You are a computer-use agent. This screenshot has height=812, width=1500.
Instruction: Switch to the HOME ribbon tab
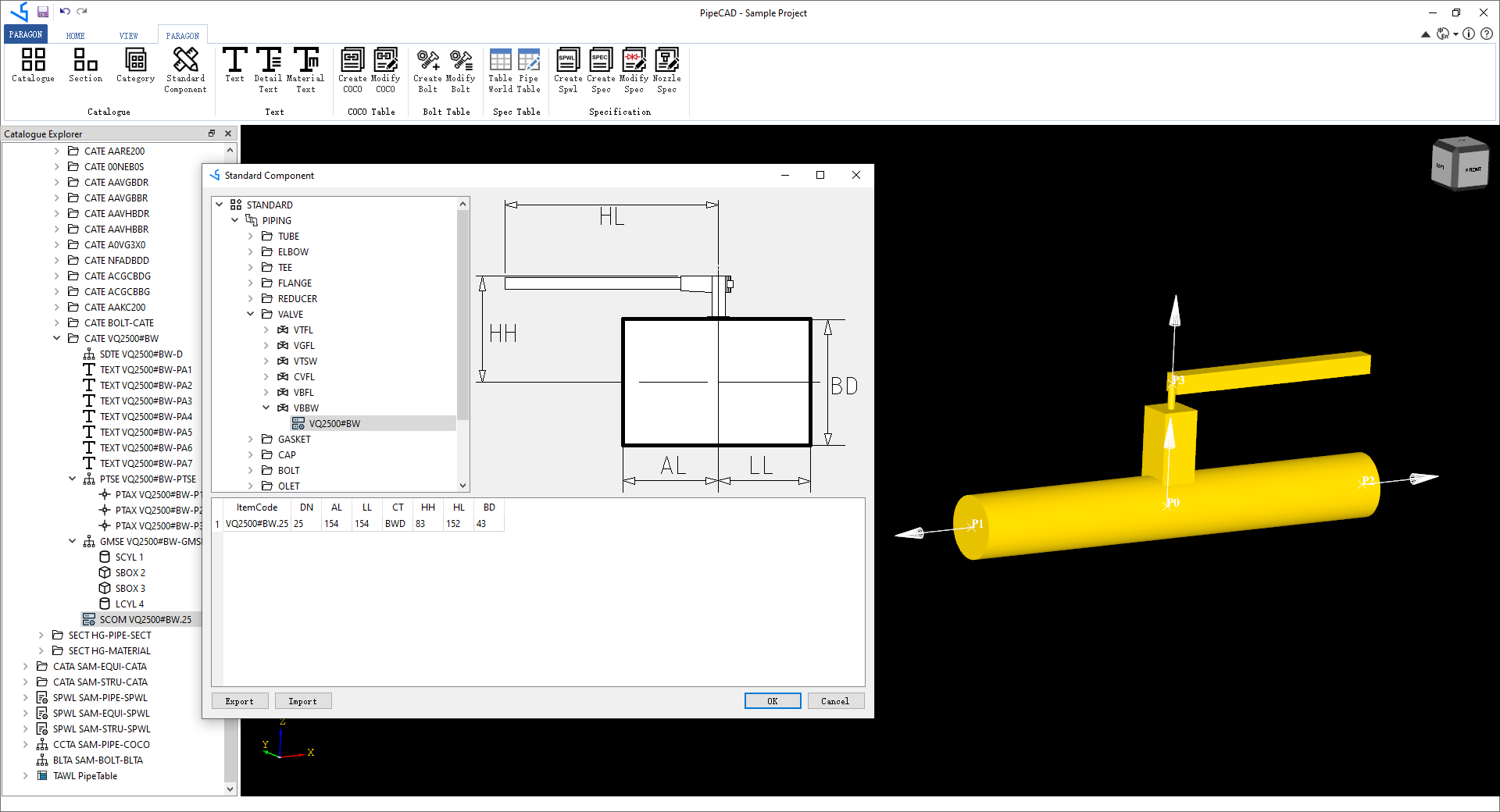(x=75, y=34)
